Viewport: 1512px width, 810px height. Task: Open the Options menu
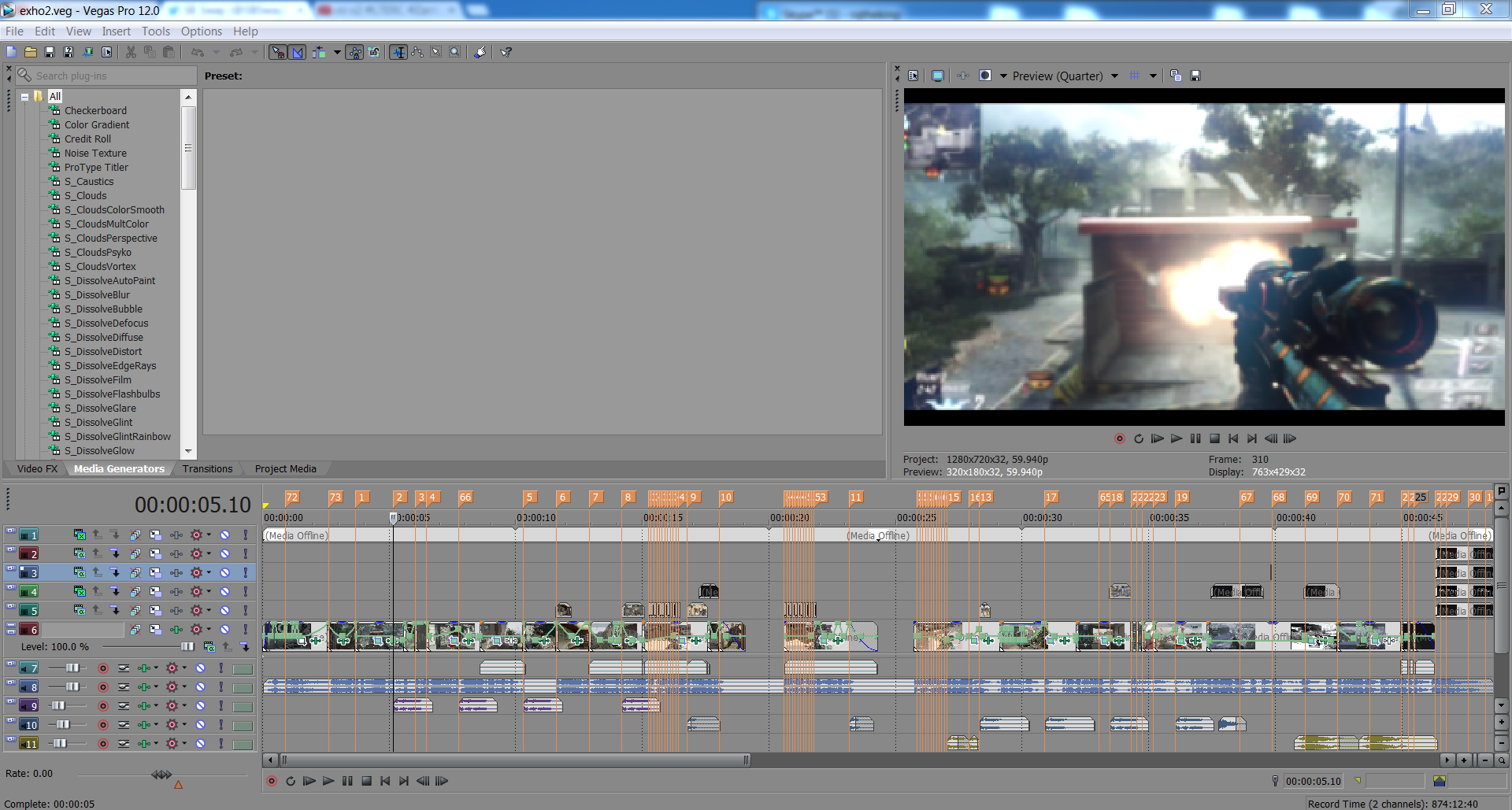pyautogui.click(x=202, y=31)
